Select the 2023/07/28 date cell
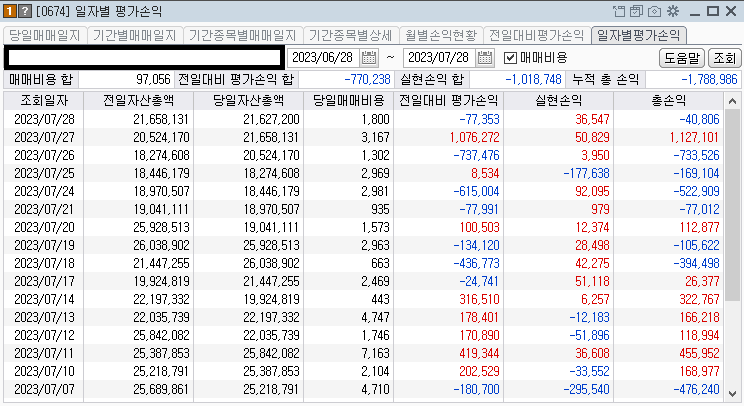The width and height of the screenshot is (744, 406). (x=44, y=119)
